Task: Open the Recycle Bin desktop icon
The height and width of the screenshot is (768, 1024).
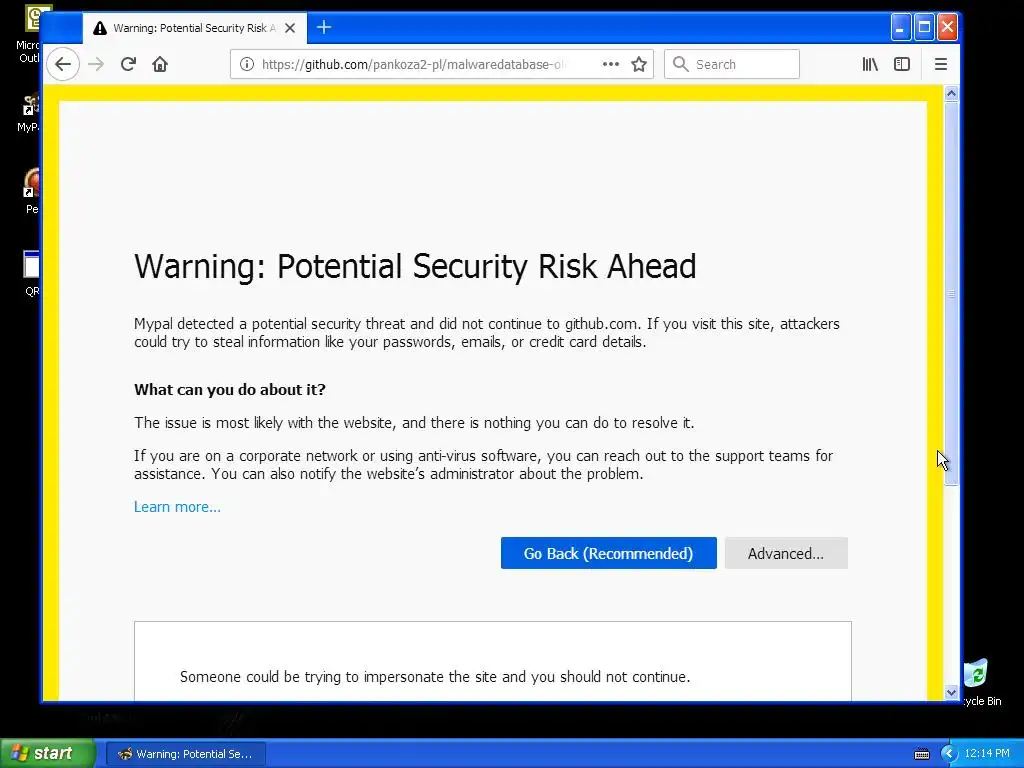Action: coord(980,682)
